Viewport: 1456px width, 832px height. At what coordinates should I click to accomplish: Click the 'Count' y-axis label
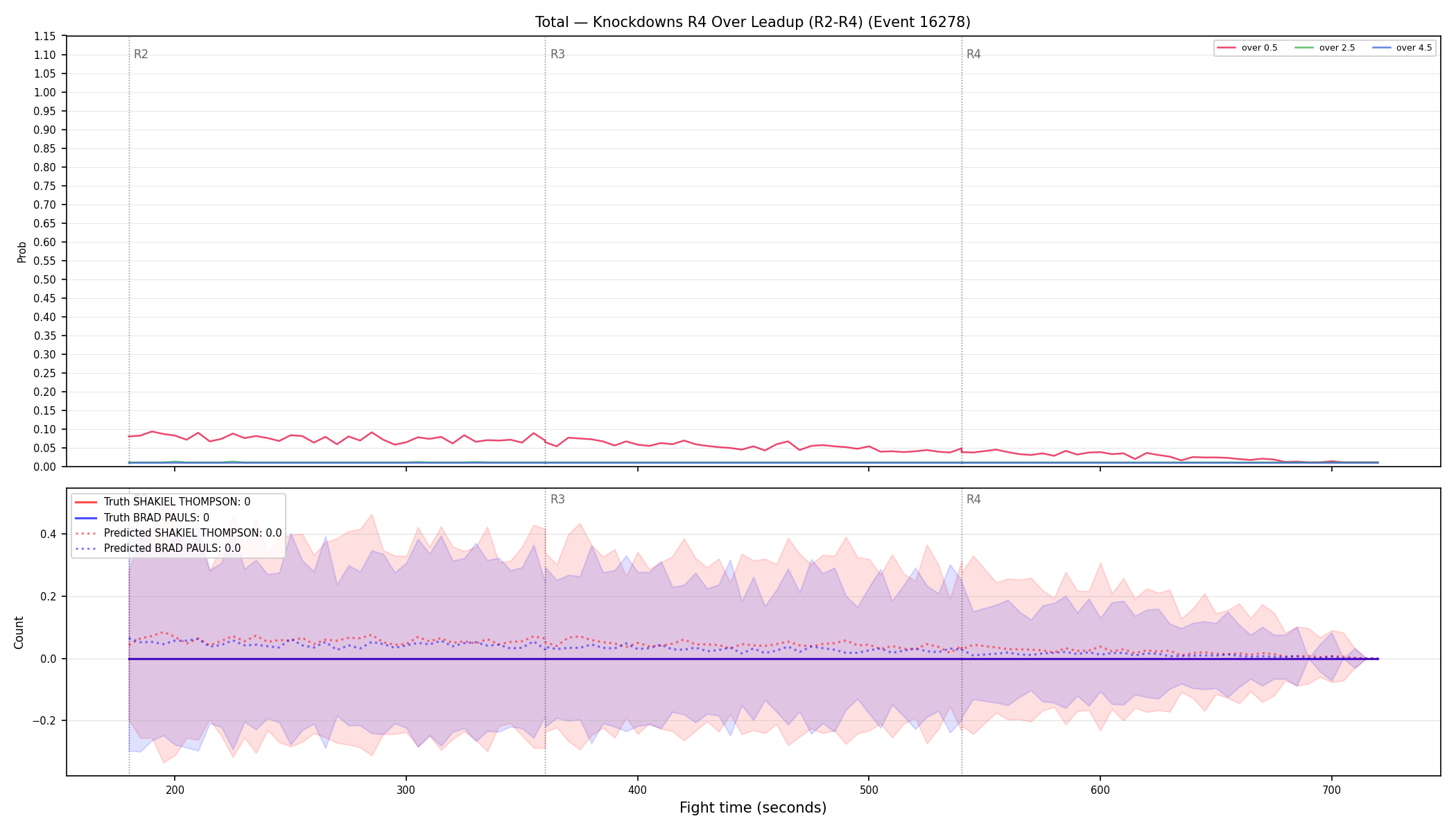19,632
